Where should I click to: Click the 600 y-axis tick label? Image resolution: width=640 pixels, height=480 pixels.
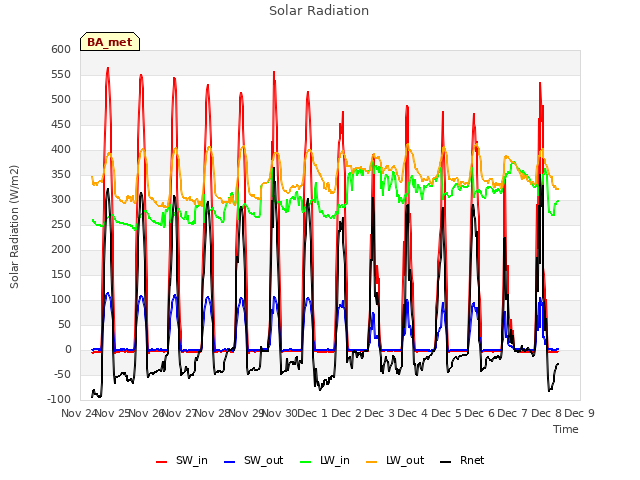point(61,49)
